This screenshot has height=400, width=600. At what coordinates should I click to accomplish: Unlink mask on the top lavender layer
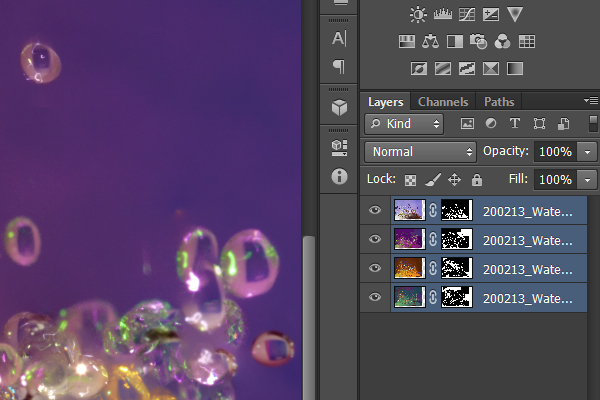pos(433,210)
